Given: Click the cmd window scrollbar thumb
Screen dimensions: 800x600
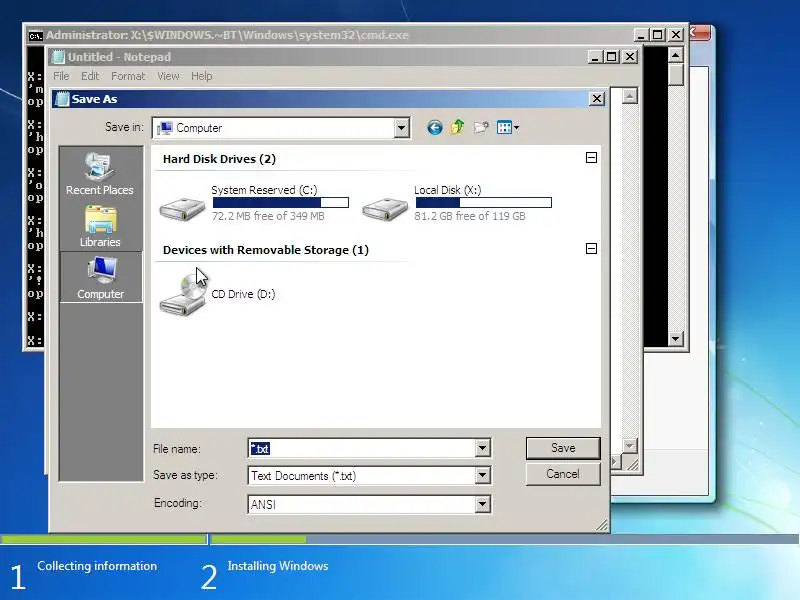Looking at the screenshot, I should 676,74.
